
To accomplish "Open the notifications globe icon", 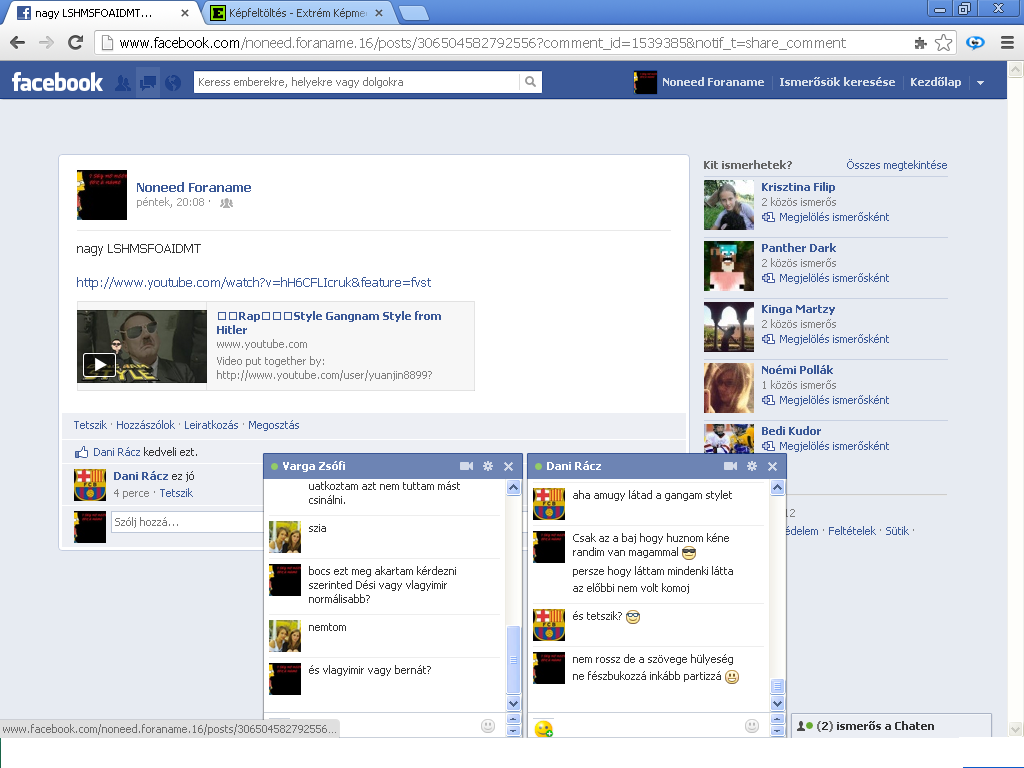I will click(173, 83).
